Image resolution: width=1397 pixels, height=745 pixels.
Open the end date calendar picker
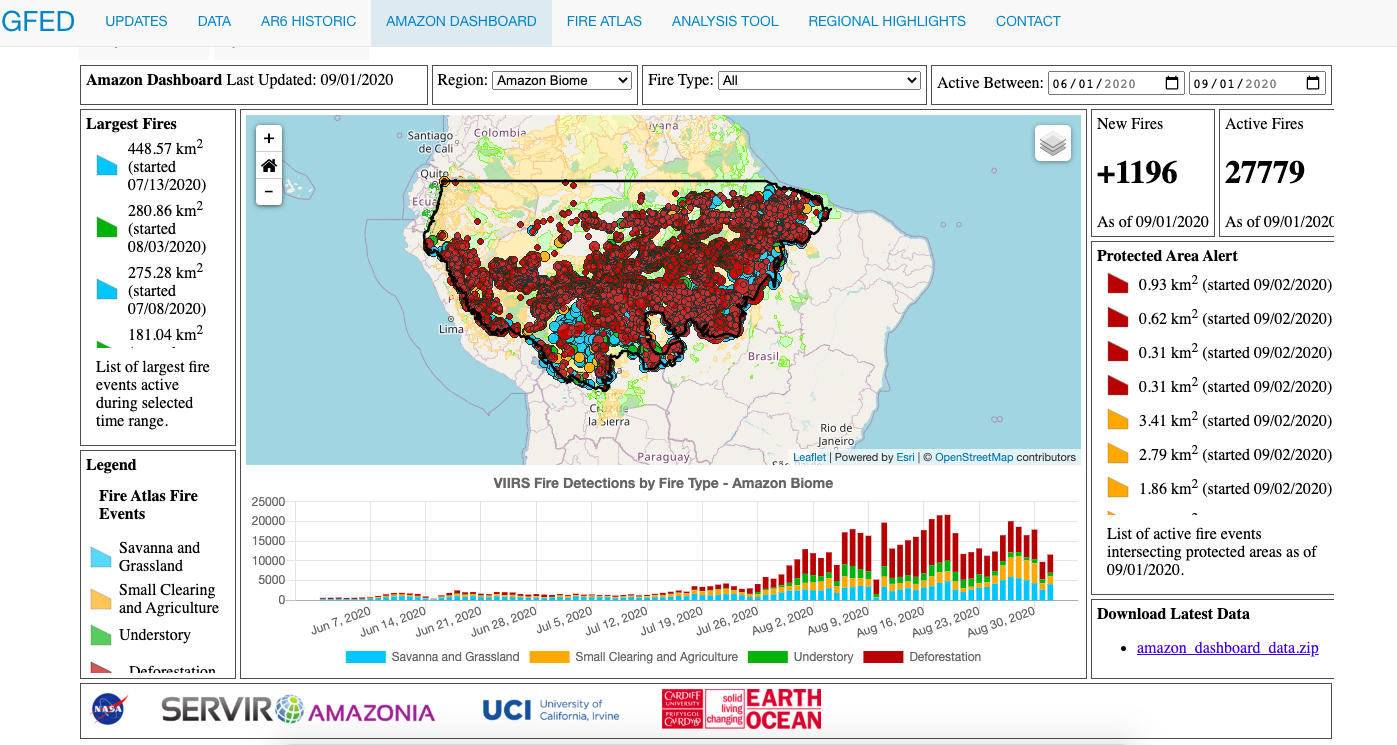pyautogui.click(x=1311, y=83)
